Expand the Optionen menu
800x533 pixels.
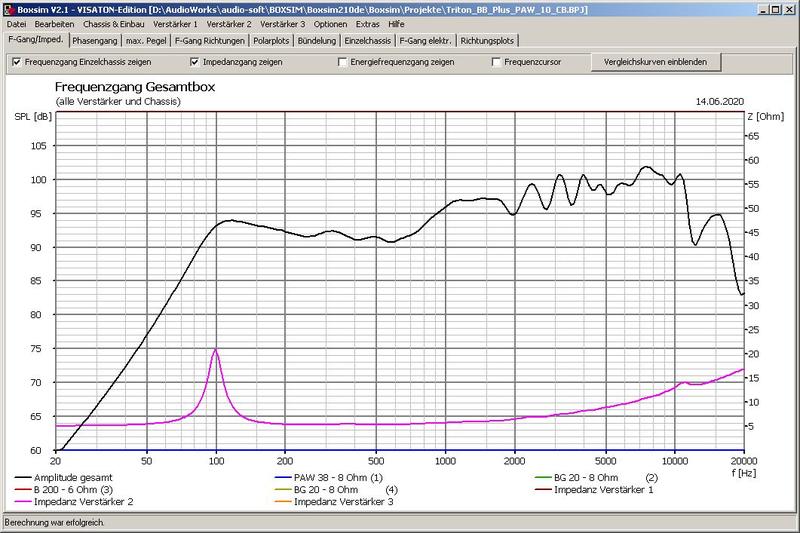point(330,24)
